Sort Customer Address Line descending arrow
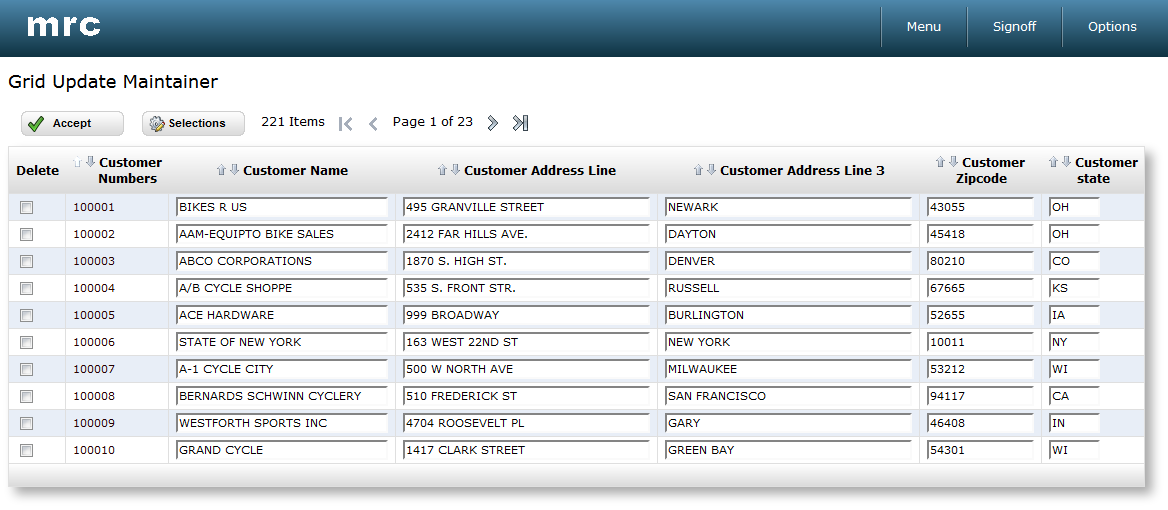1168x510 pixels. point(455,170)
